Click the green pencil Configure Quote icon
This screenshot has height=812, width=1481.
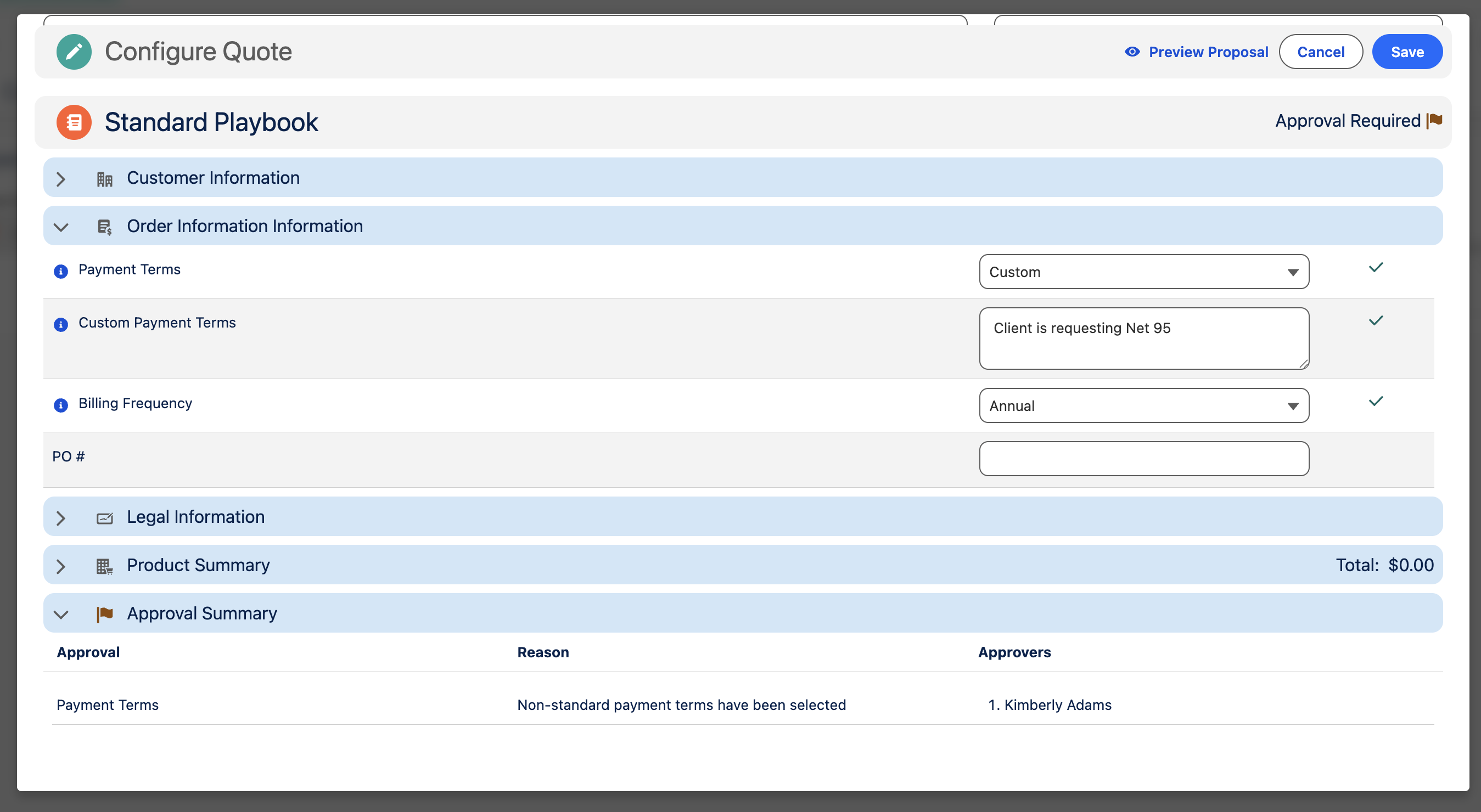74,52
